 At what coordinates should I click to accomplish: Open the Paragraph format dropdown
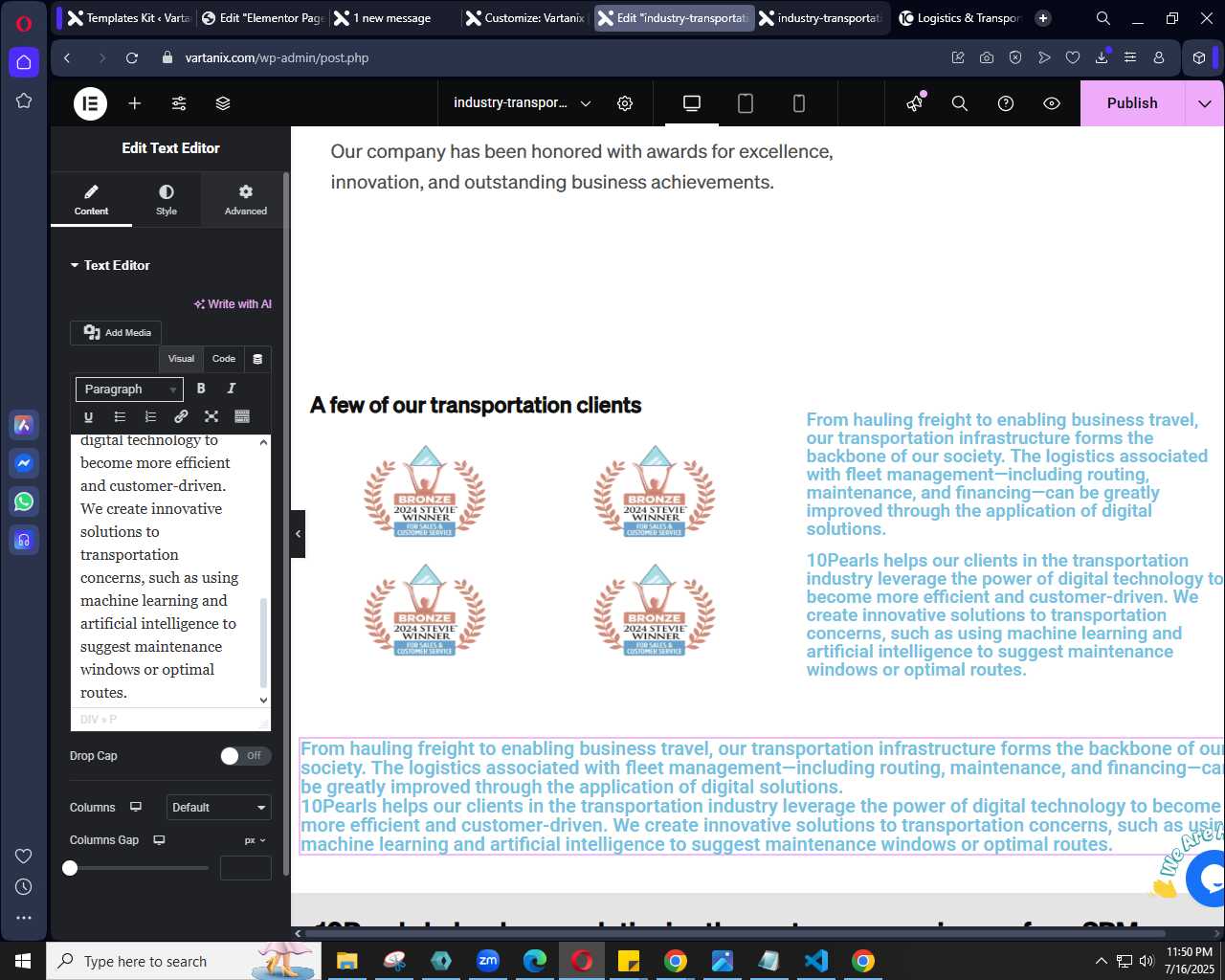point(129,390)
